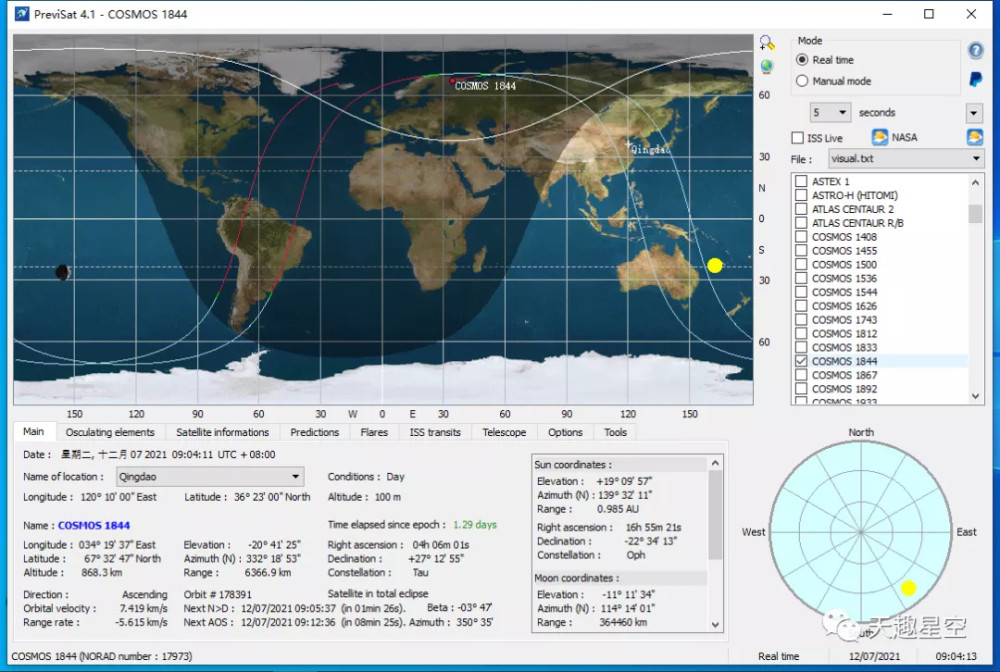Check the COSMOS 1867 checkbox
Screen dimensions: 1000x672
(801, 375)
